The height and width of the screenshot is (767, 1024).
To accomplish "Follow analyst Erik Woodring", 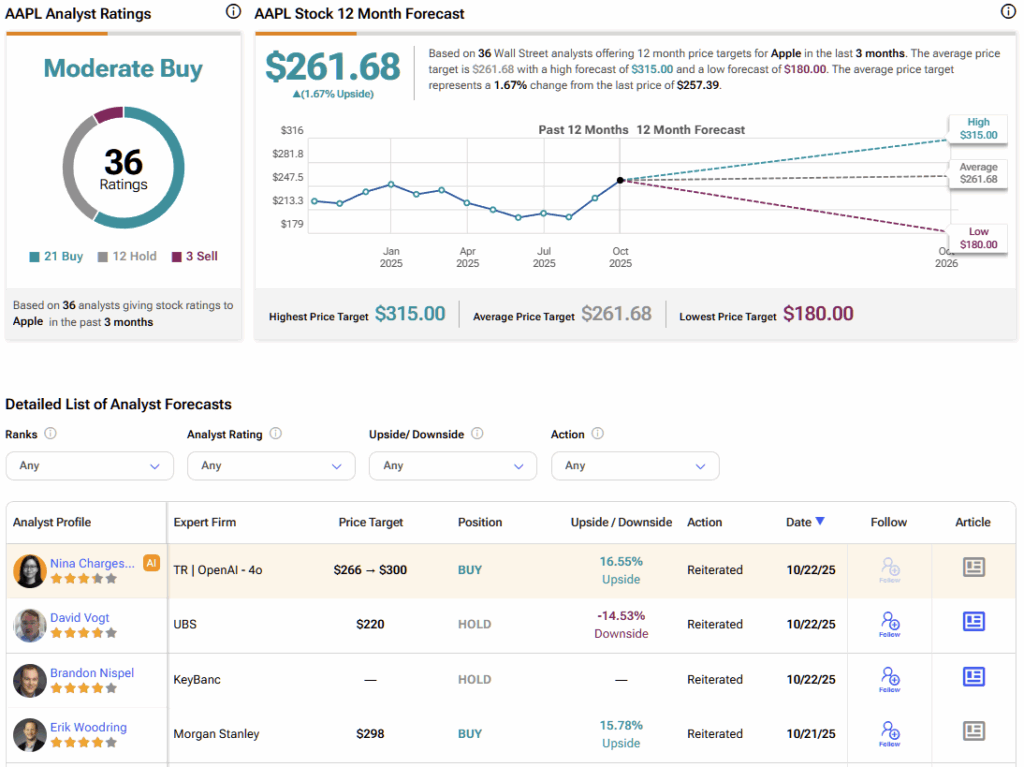I will tap(889, 734).
